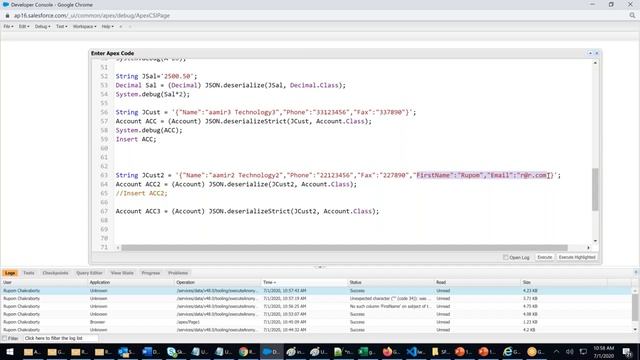Open the Help menu
The height and width of the screenshot is (360, 640).
(x=107, y=27)
